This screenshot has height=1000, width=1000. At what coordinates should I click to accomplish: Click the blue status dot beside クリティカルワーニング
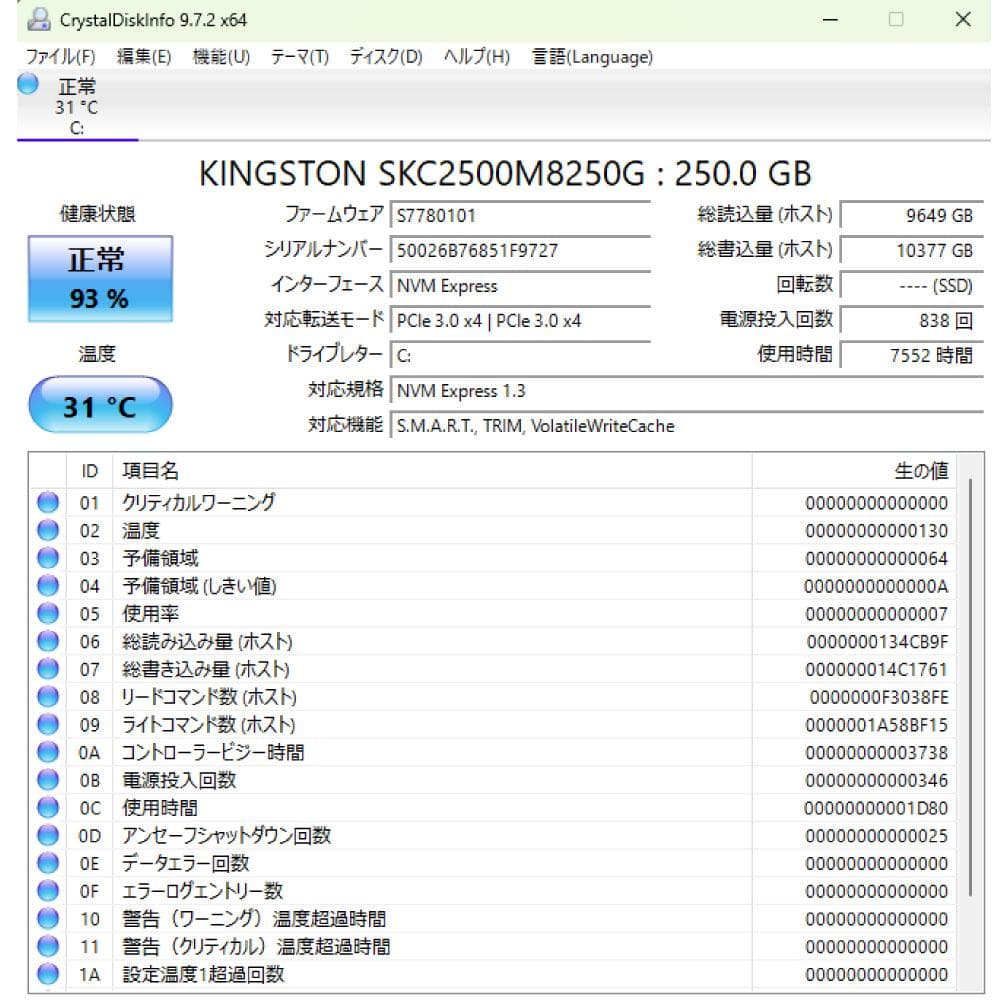tap(47, 502)
